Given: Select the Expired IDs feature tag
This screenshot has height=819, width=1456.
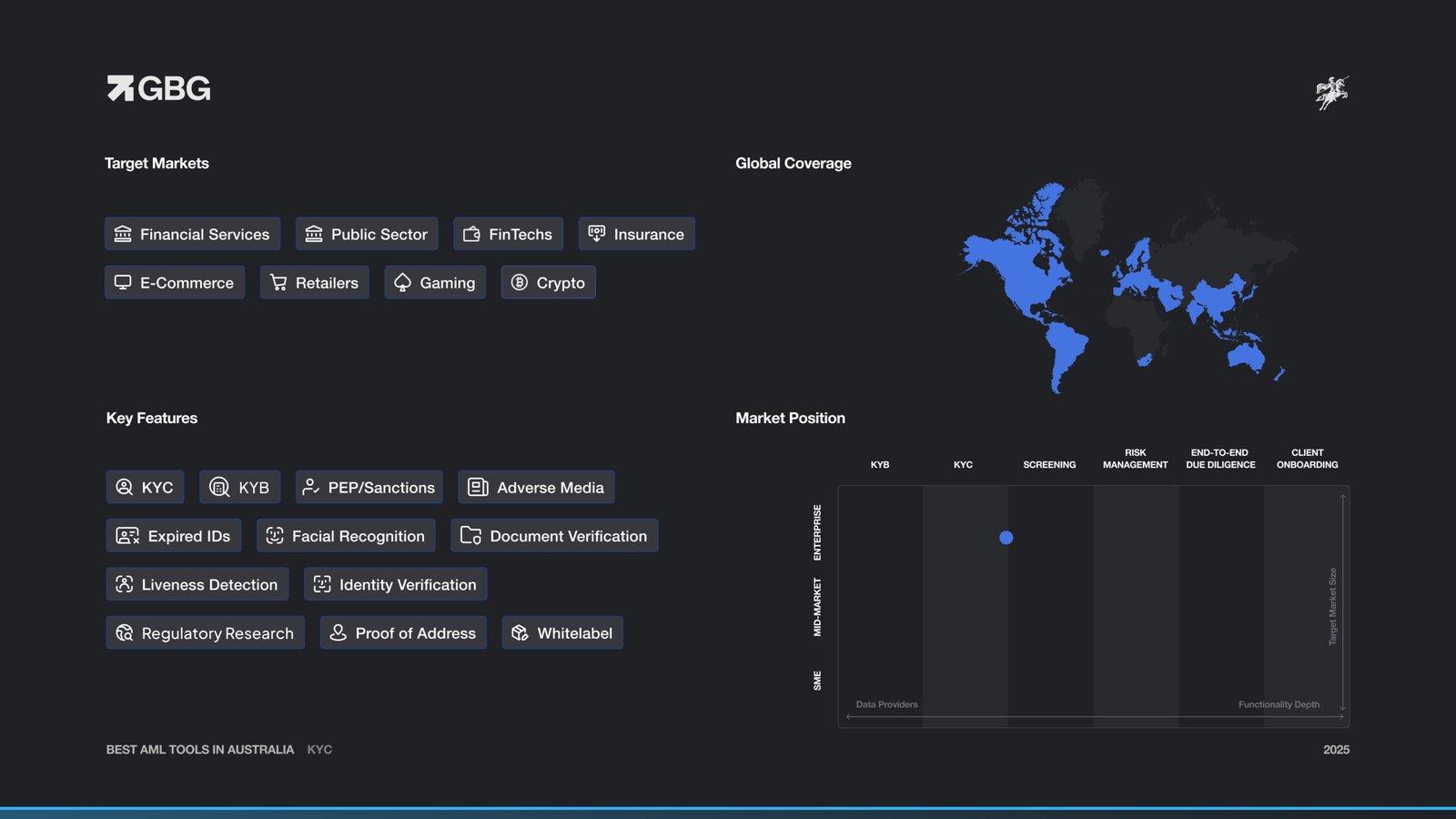Looking at the screenshot, I should pyautogui.click(x=174, y=536).
